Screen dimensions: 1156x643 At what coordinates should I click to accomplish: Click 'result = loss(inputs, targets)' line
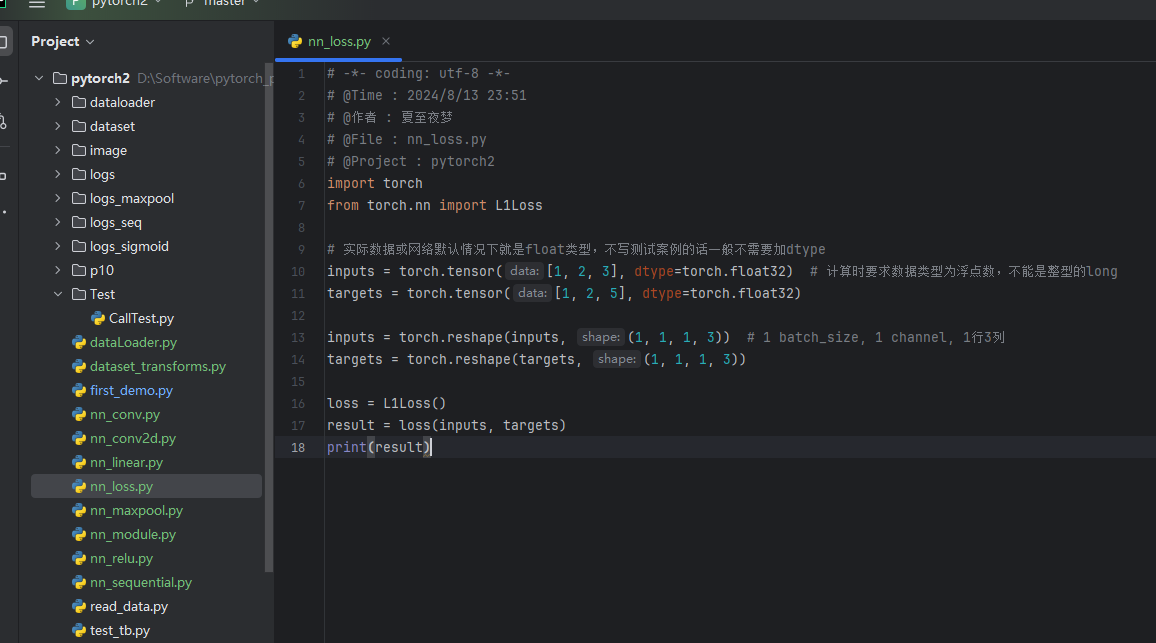446,425
